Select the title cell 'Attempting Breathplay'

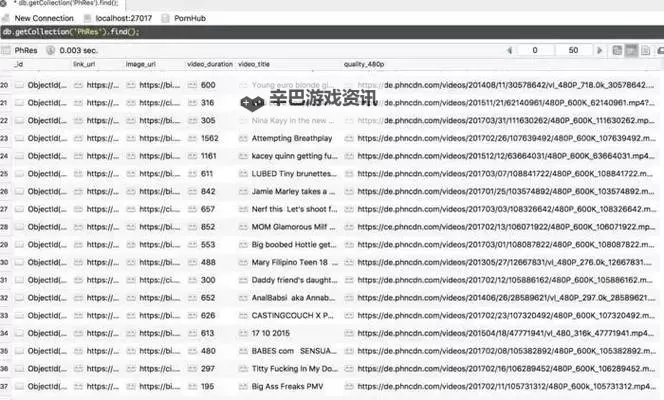click(292, 138)
